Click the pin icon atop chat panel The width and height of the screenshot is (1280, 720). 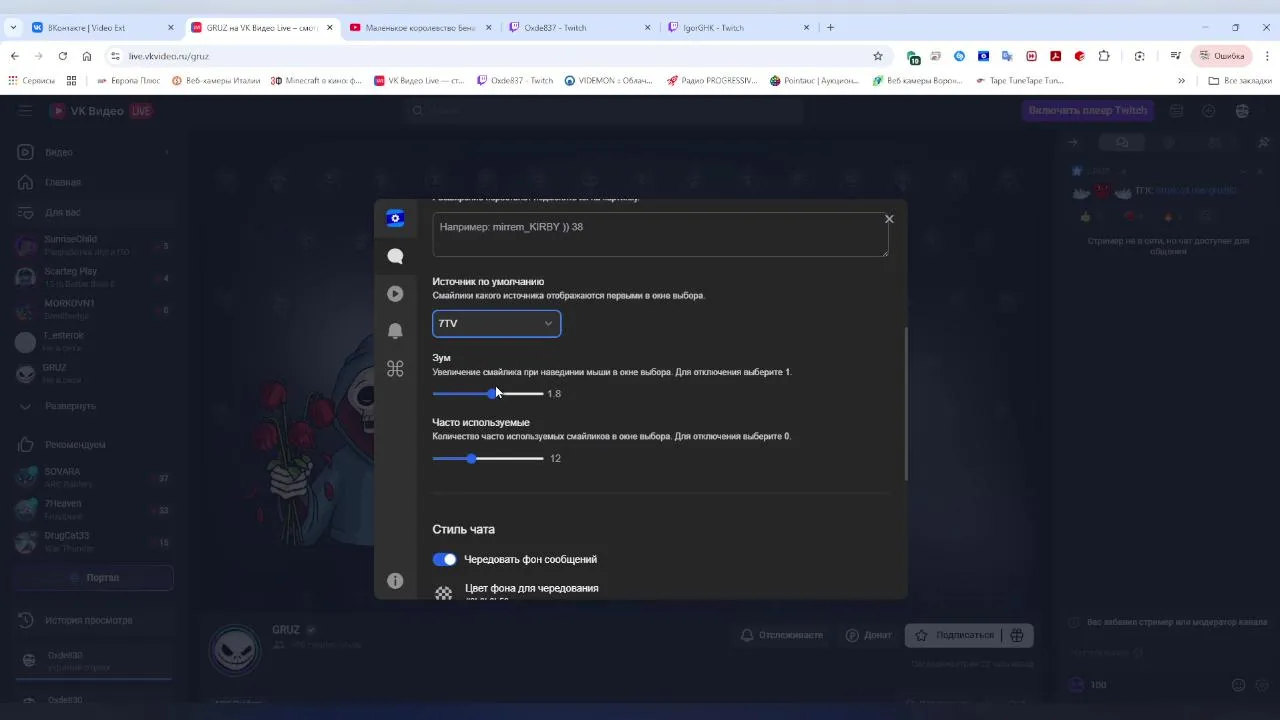point(1263,143)
